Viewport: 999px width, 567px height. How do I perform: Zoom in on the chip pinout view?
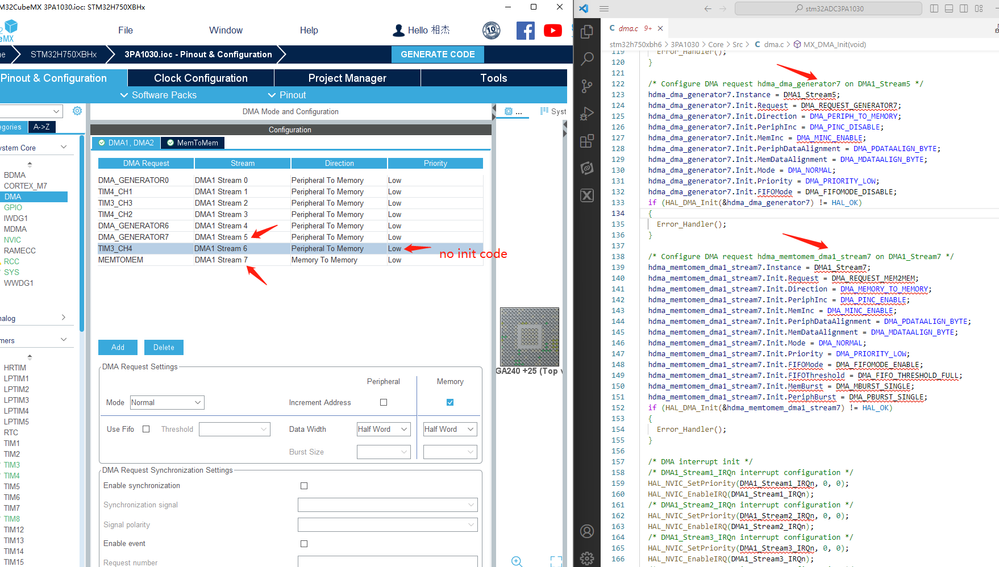tap(517, 561)
